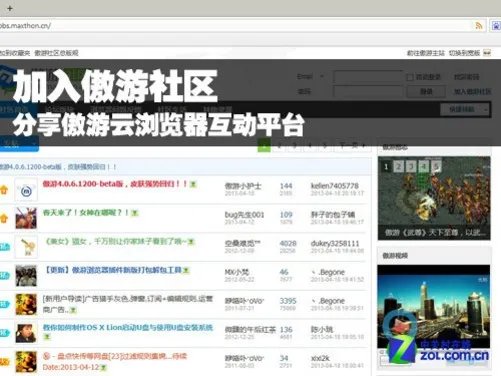Click 切换到宽版 wide layout link

(x=465, y=53)
